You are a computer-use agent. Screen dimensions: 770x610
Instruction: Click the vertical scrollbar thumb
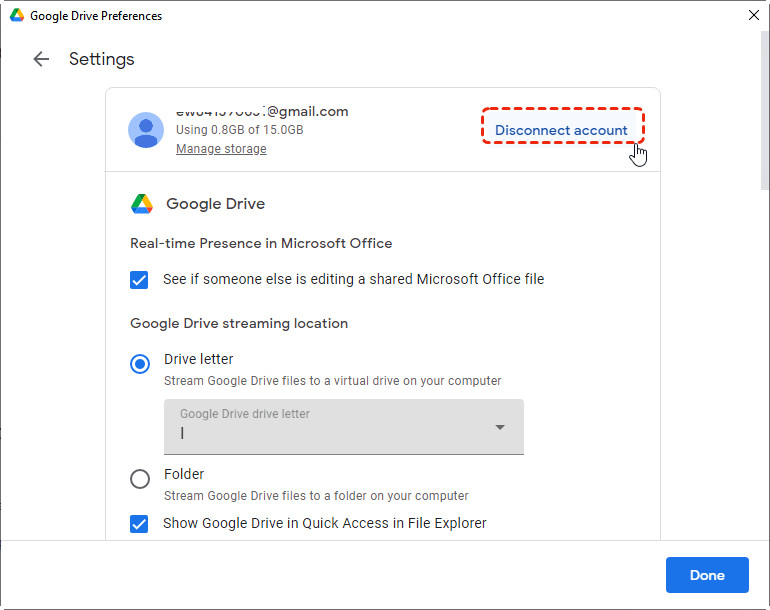765,111
